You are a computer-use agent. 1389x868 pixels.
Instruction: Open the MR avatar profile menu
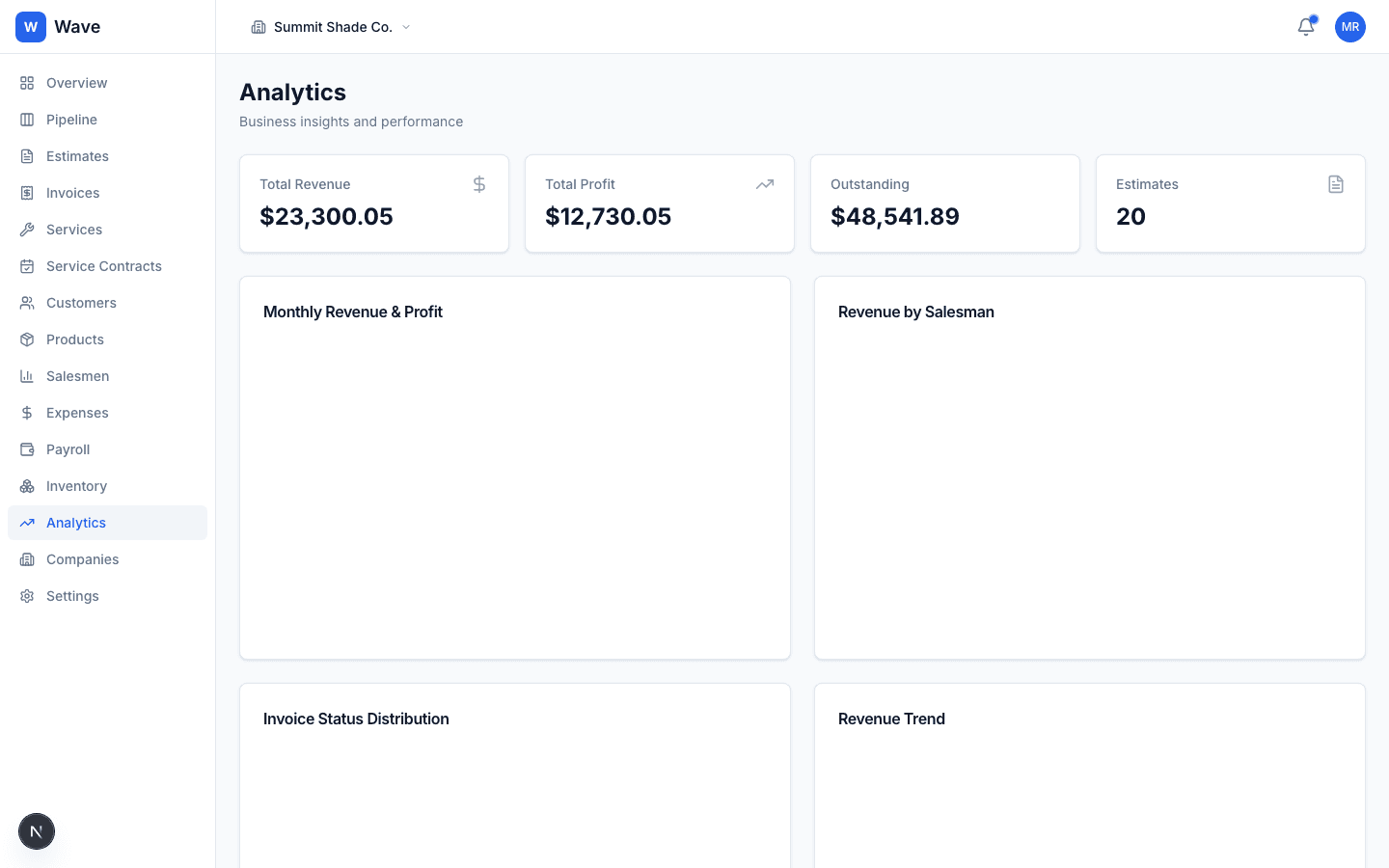coord(1350,27)
